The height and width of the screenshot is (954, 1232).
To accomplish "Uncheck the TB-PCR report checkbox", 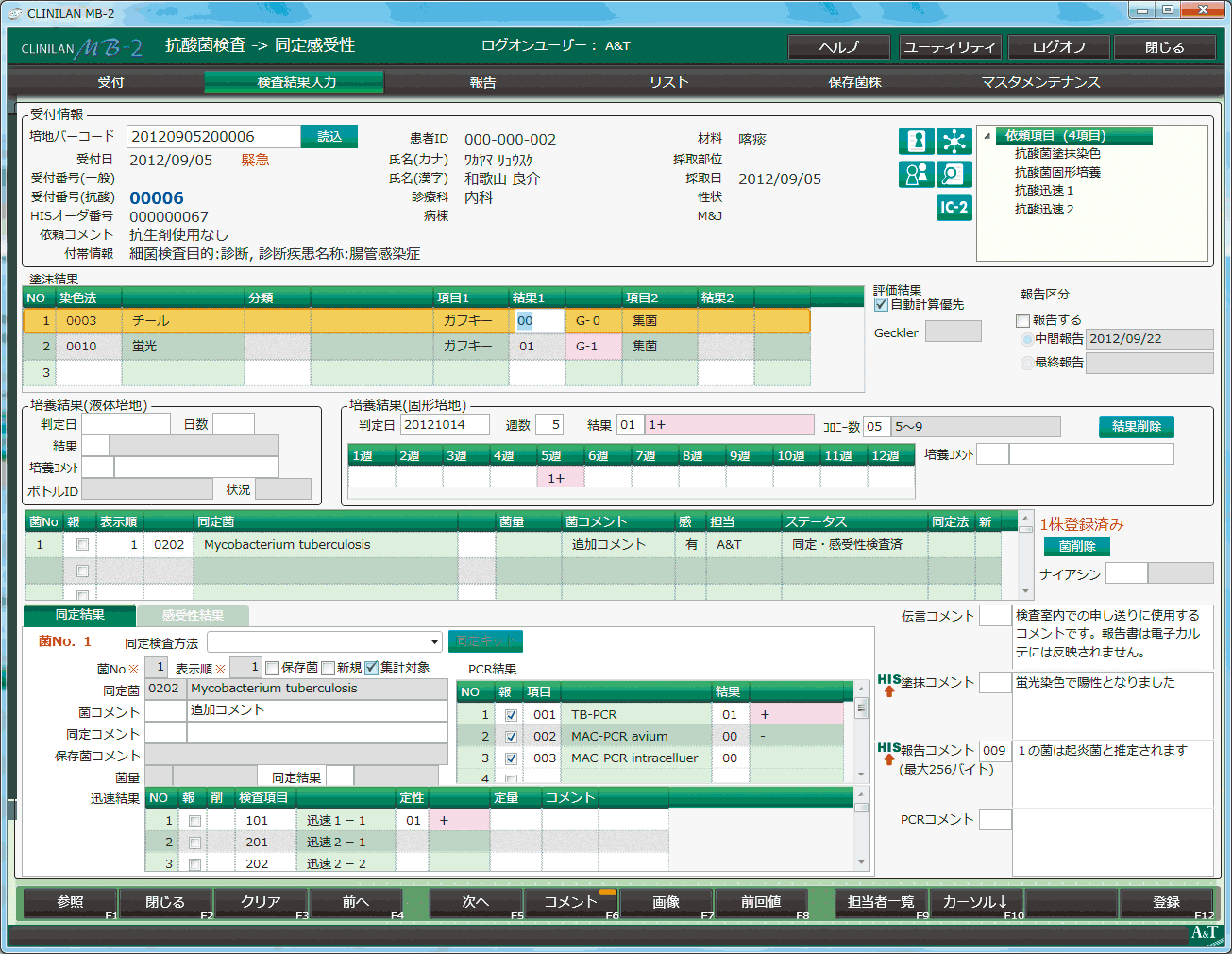I will [x=511, y=715].
